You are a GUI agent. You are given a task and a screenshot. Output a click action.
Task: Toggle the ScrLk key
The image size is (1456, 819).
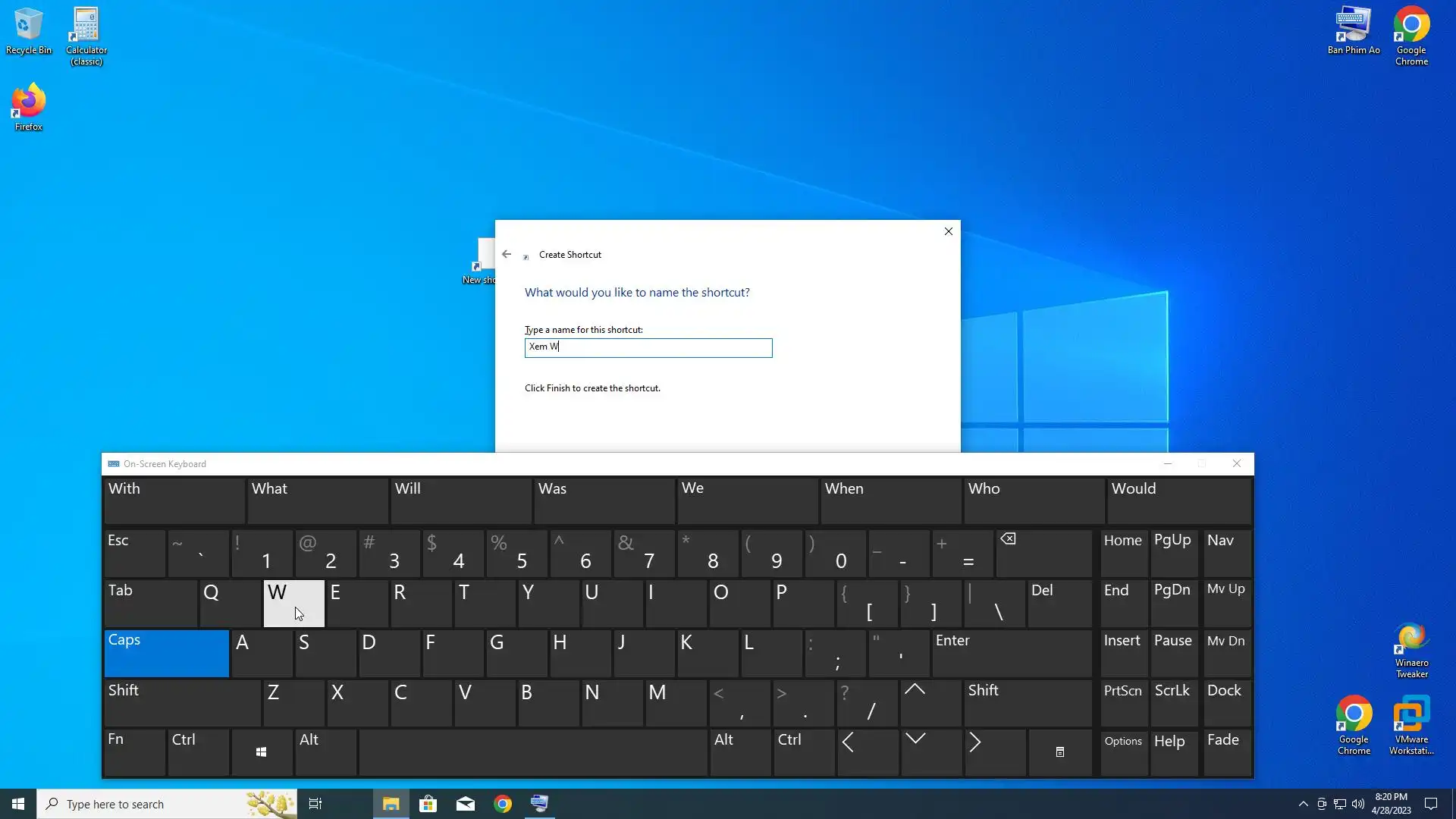coord(1172,702)
